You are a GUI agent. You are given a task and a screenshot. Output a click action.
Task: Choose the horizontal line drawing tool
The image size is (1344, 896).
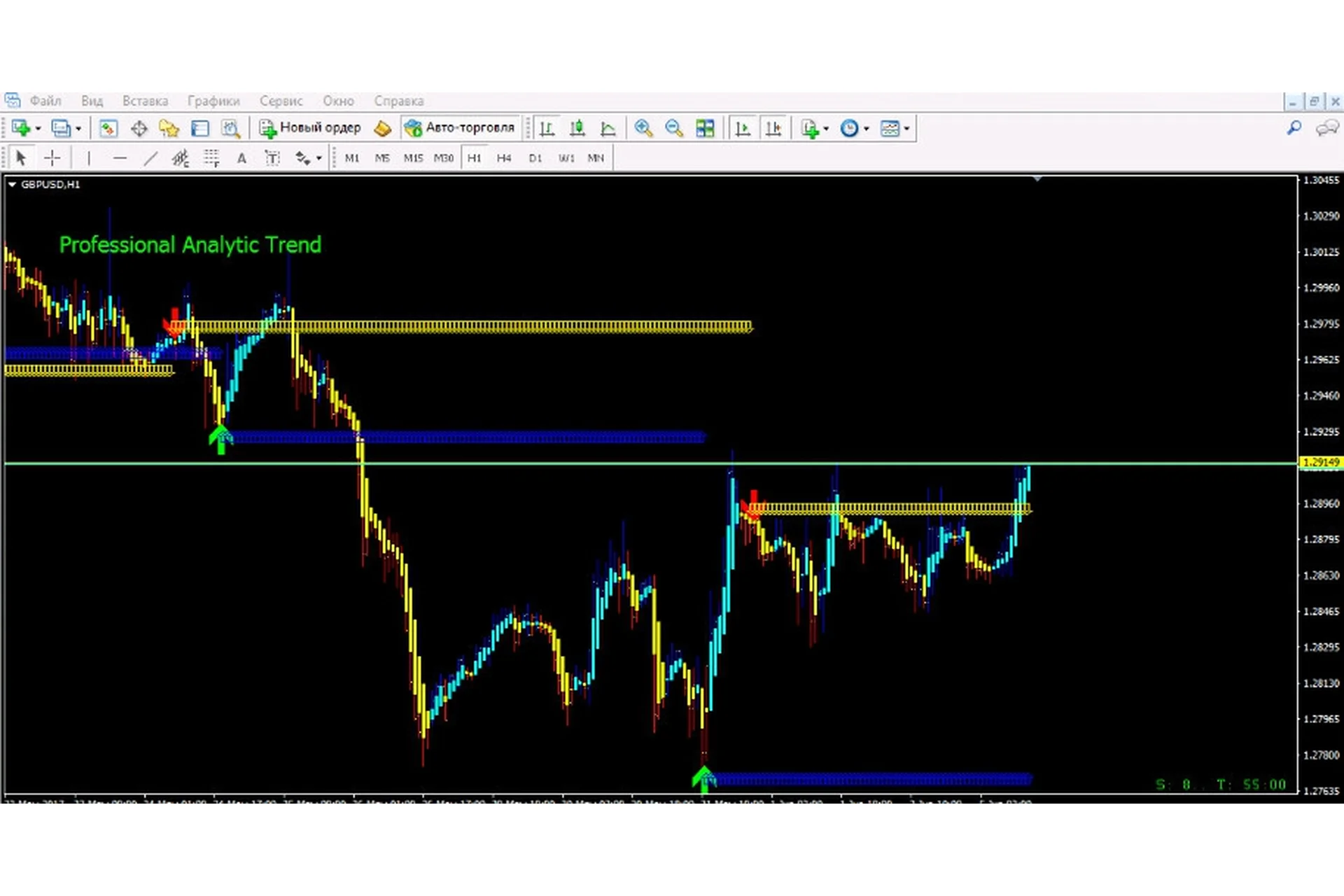click(x=120, y=157)
